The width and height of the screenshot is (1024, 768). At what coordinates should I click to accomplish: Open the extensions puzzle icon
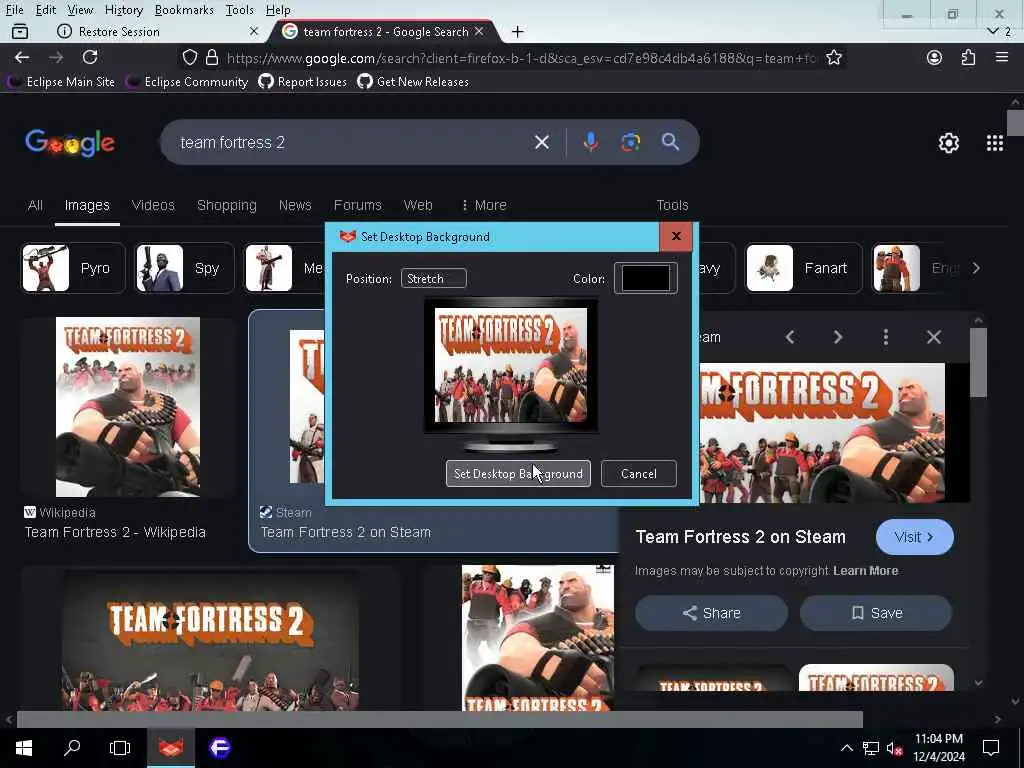pos(968,57)
